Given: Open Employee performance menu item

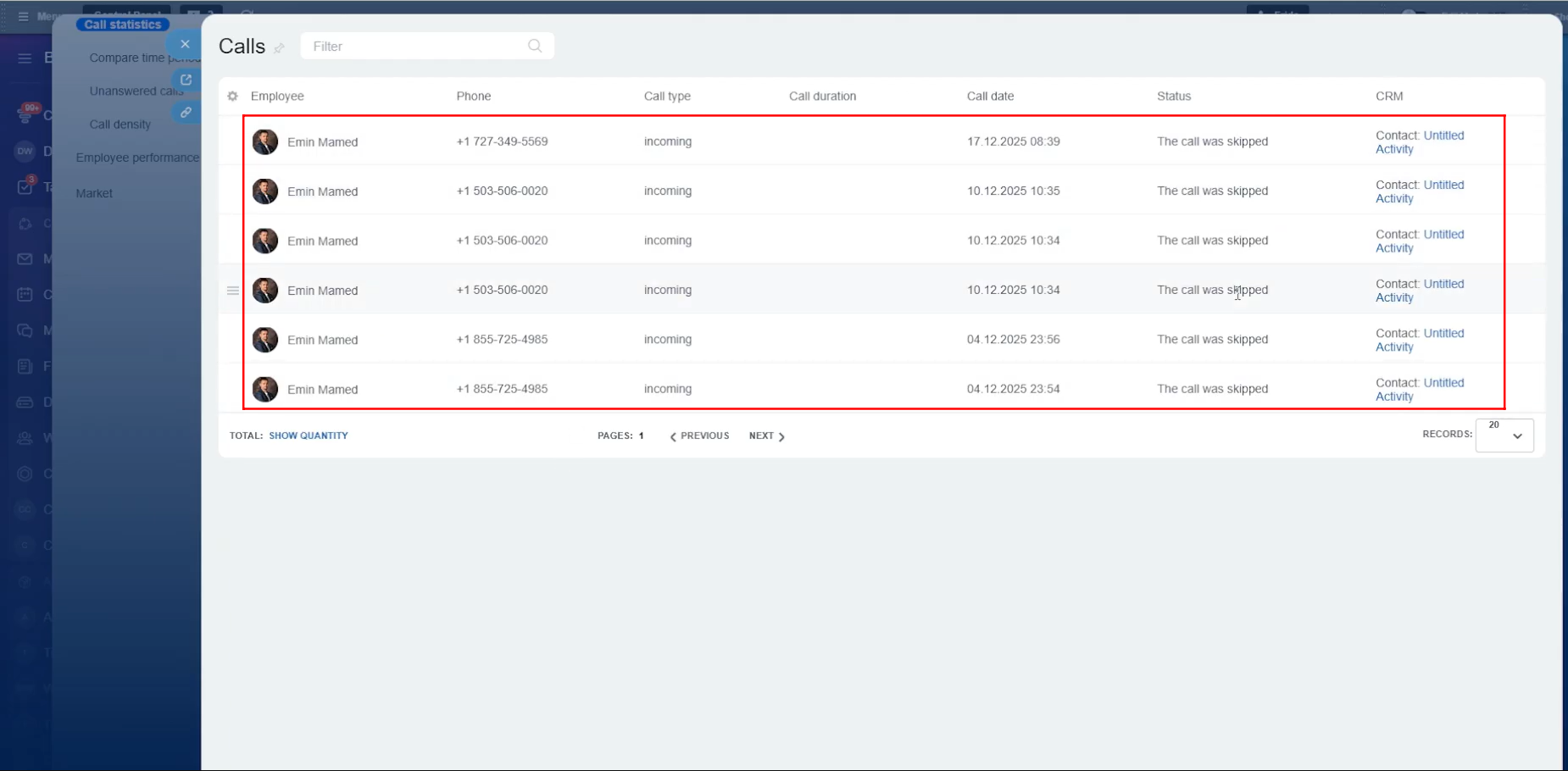Looking at the screenshot, I should [x=137, y=158].
